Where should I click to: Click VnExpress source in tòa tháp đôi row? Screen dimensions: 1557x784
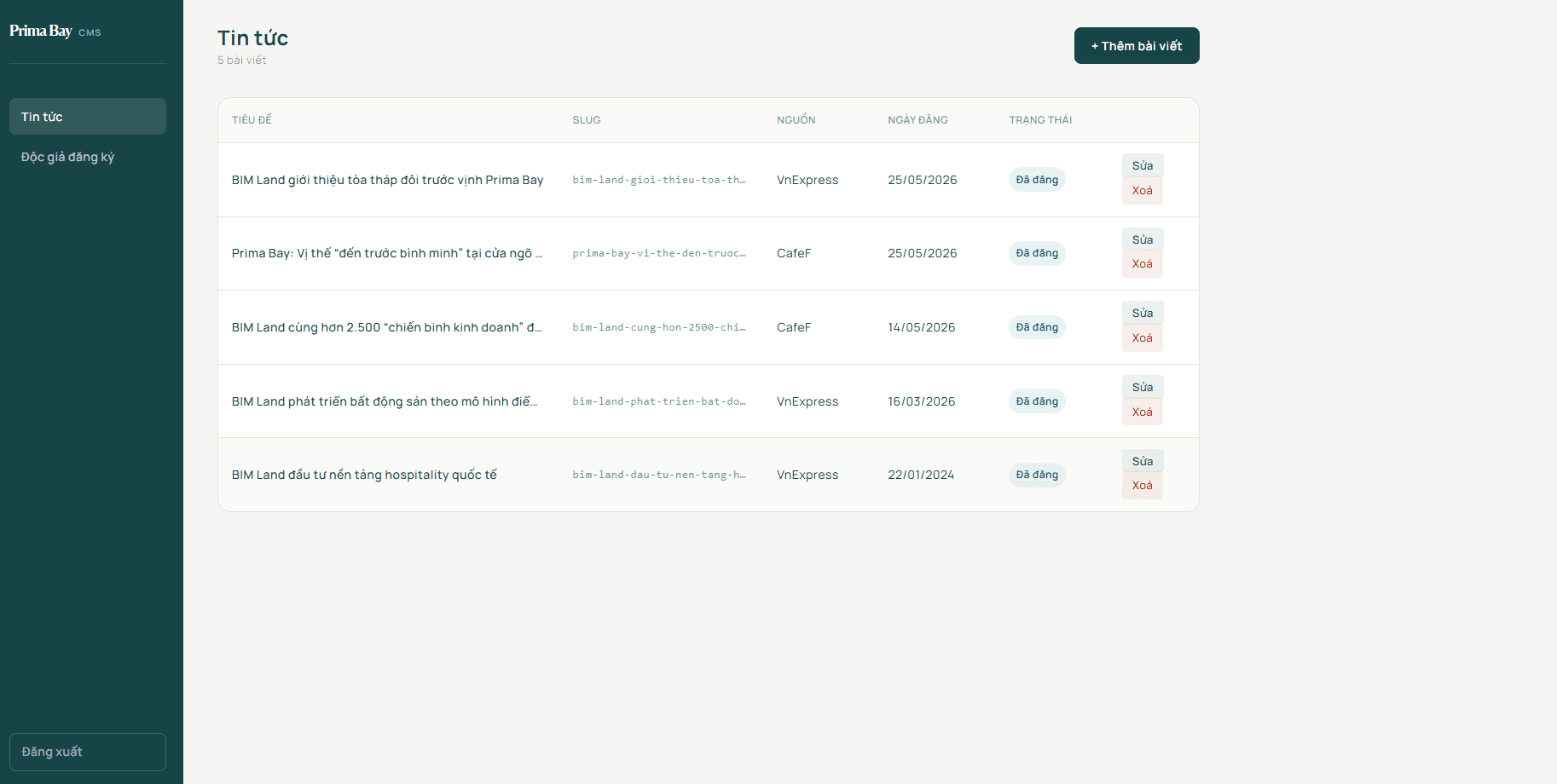[x=807, y=180]
